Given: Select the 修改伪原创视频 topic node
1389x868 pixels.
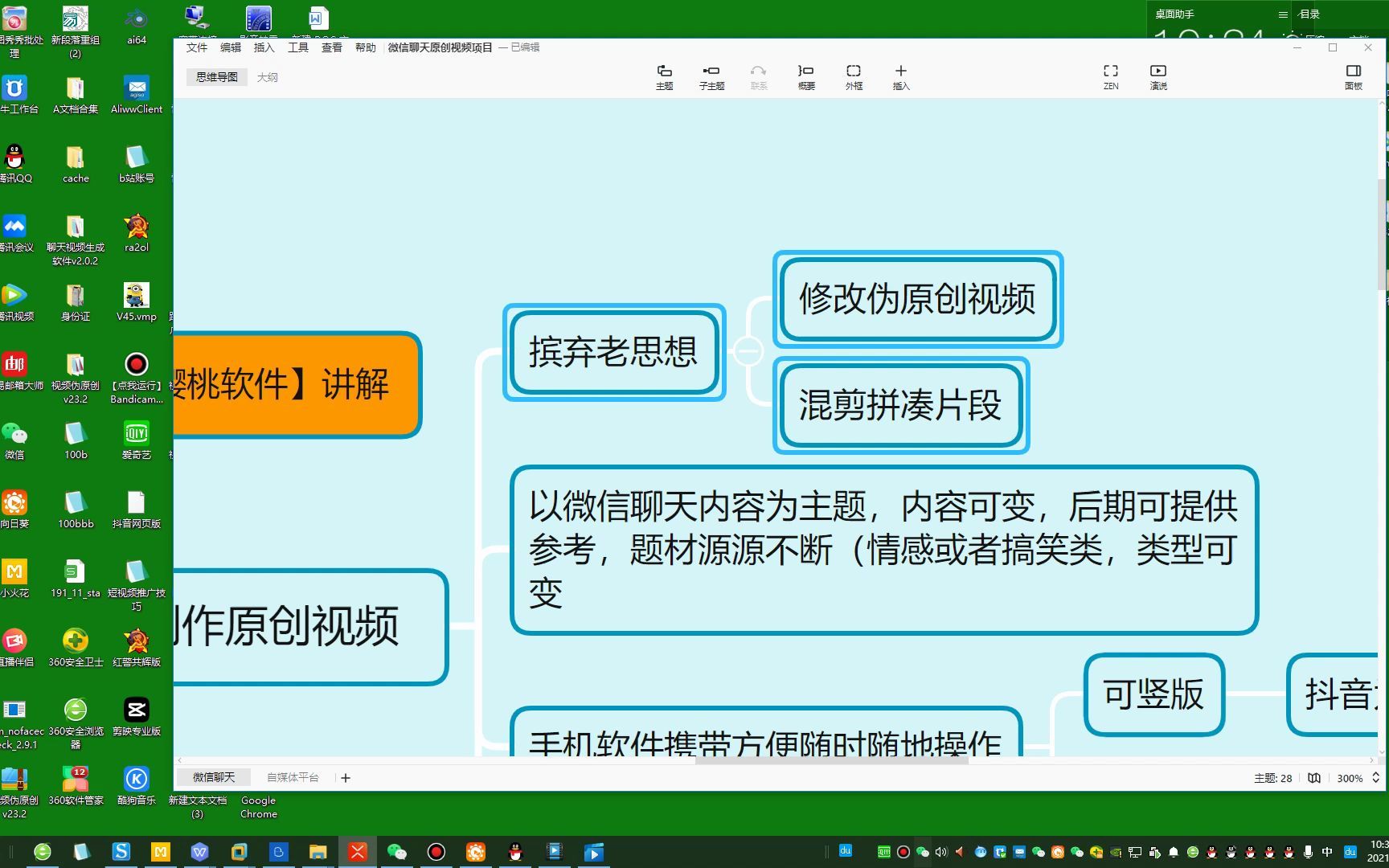Looking at the screenshot, I should click(x=918, y=299).
